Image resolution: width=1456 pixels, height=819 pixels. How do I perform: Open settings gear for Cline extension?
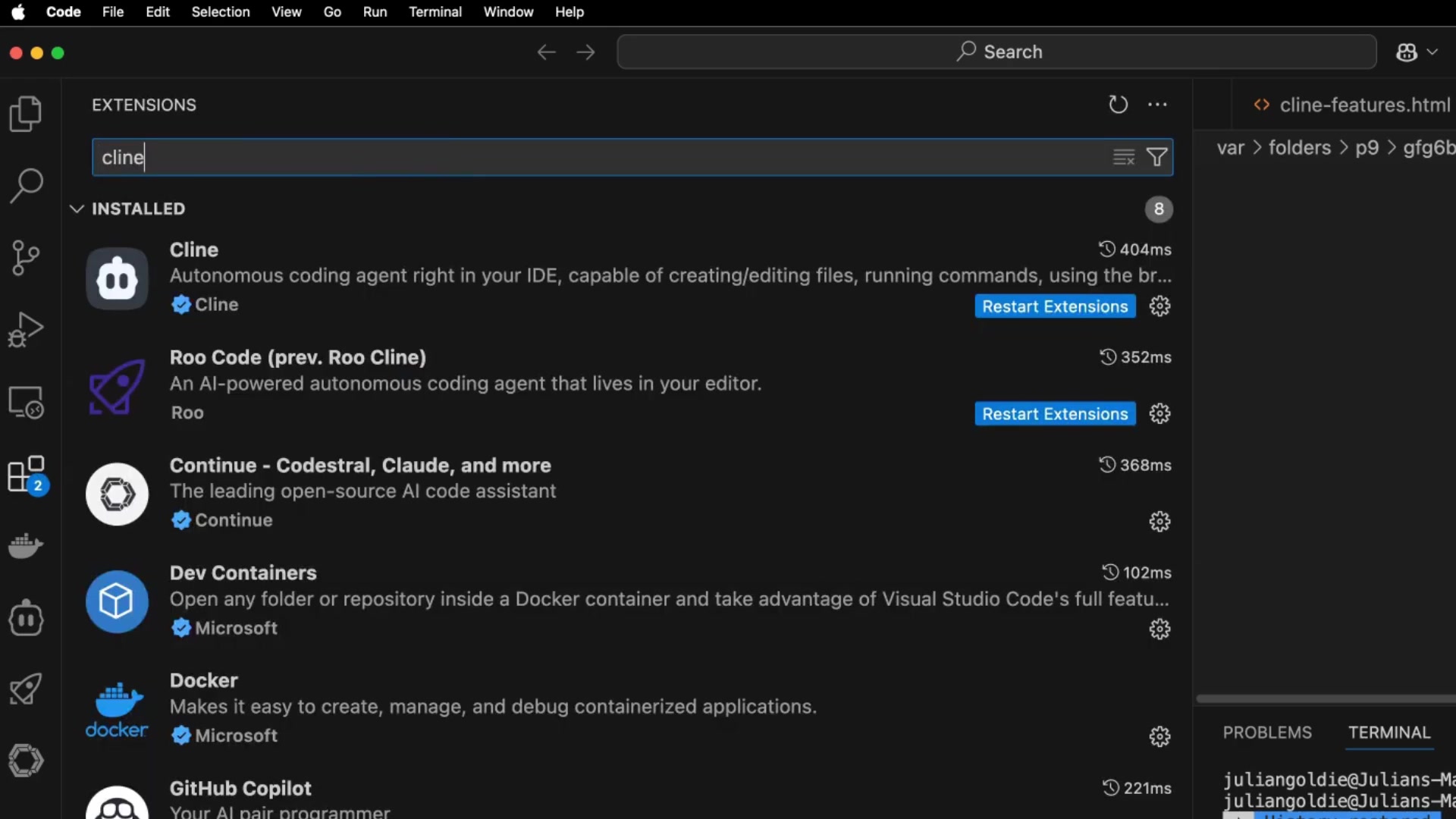[x=1159, y=306]
